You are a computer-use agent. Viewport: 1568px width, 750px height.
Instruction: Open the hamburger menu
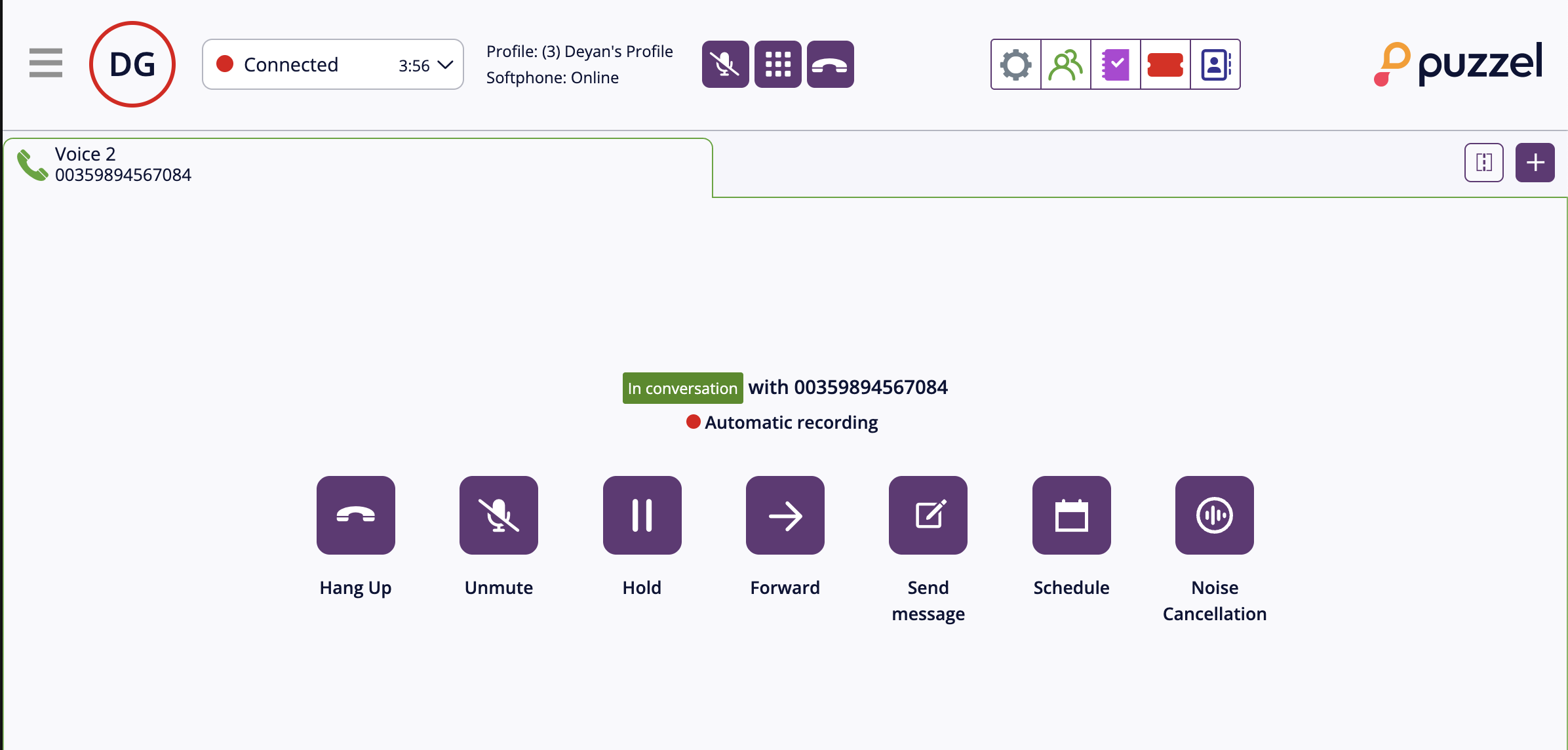click(x=45, y=63)
